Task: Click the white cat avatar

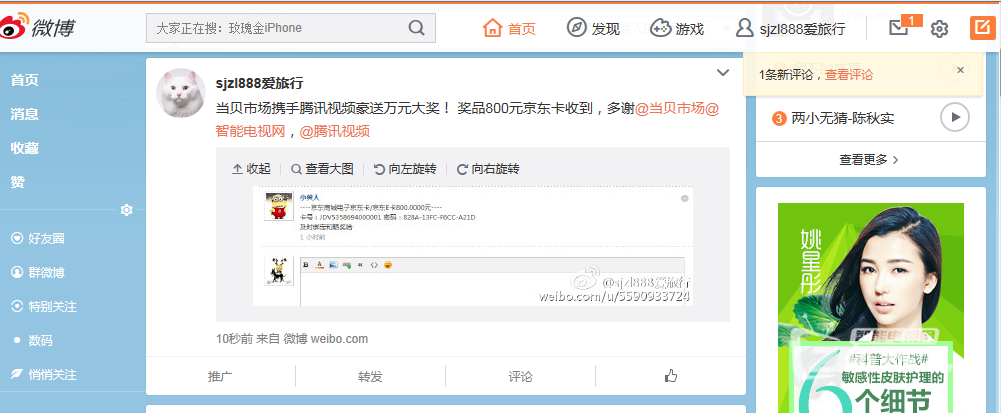Action: pyautogui.click(x=181, y=93)
